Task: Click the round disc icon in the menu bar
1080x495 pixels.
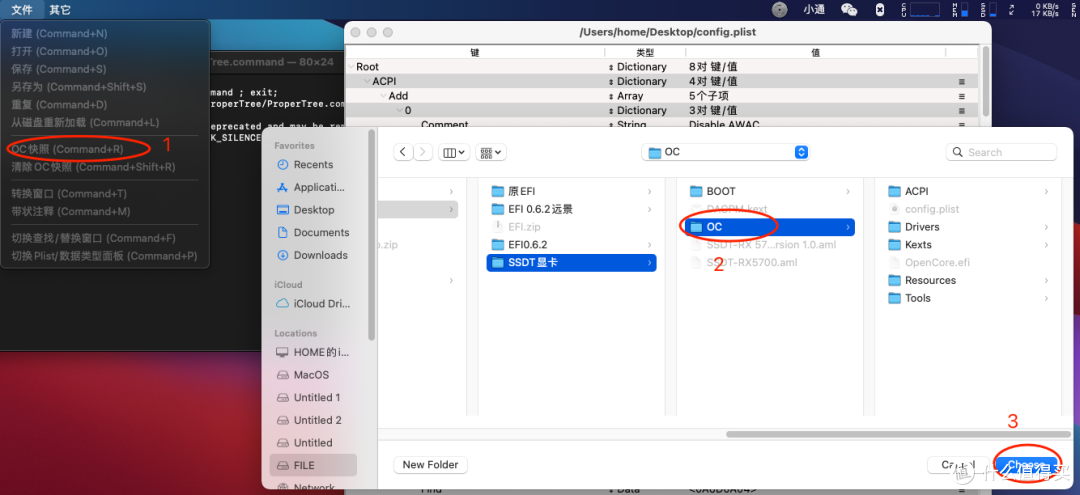Action: click(779, 10)
